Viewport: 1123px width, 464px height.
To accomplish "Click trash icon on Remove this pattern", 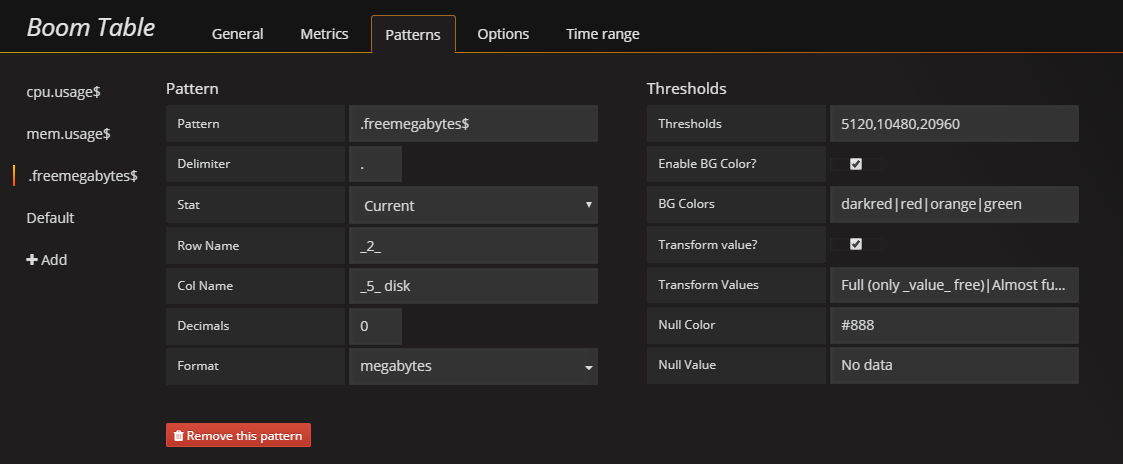I will (178, 436).
